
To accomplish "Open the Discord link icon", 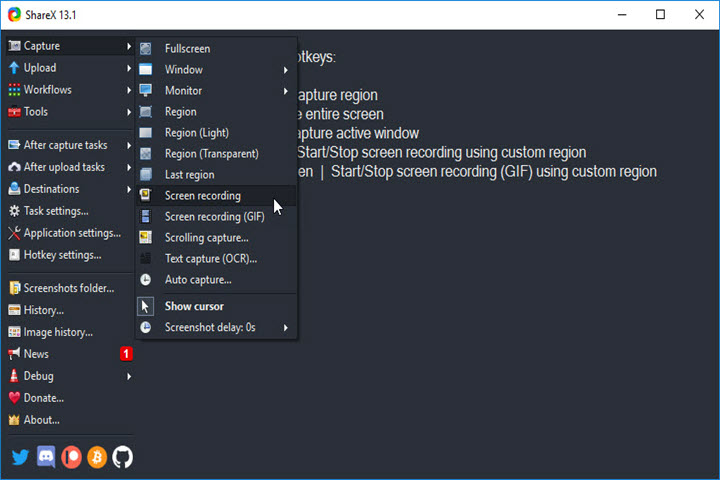I will (x=46, y=457).
